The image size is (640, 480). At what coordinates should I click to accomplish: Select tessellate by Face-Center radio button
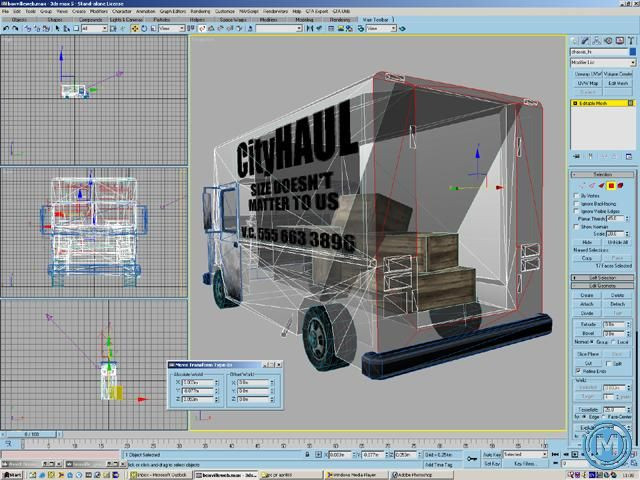tap(604, 417)
